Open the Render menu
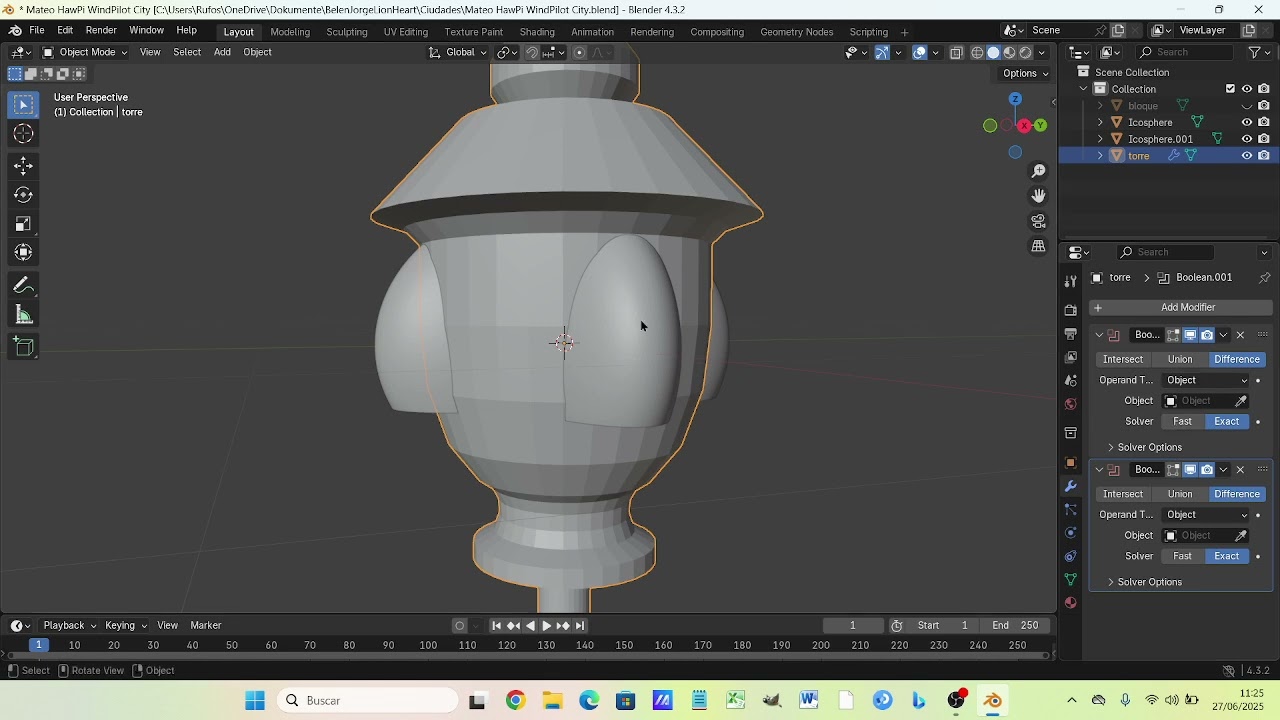Screen dimensions: 1280x720 [x=101, y=31]
